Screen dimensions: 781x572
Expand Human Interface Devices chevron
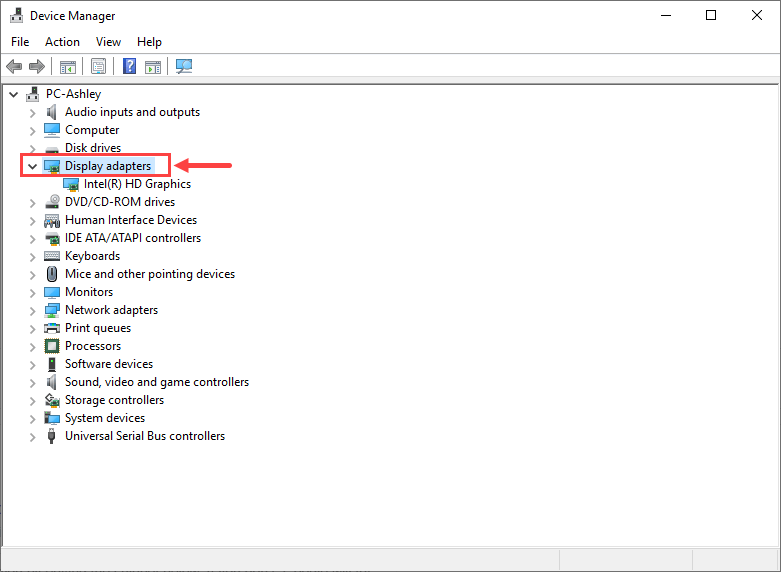click(x=32, y=221)
